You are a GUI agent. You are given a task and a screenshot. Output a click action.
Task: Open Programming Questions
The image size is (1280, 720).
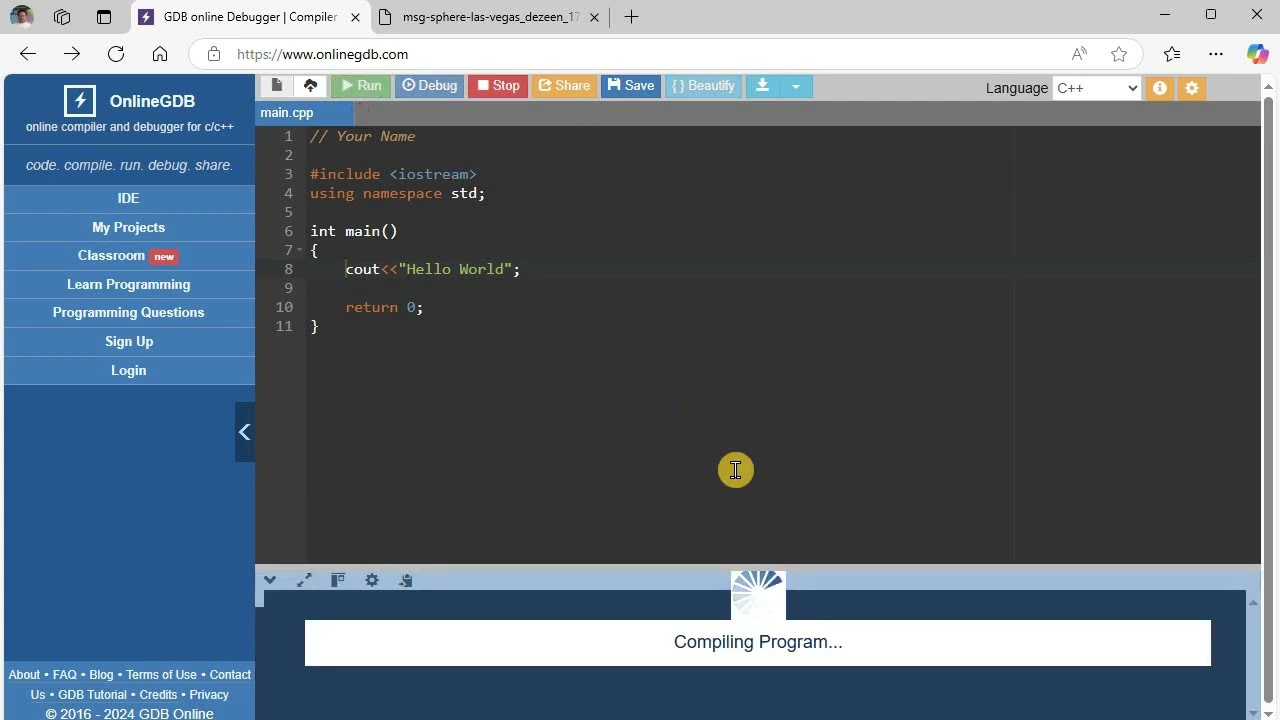[129, 312]
